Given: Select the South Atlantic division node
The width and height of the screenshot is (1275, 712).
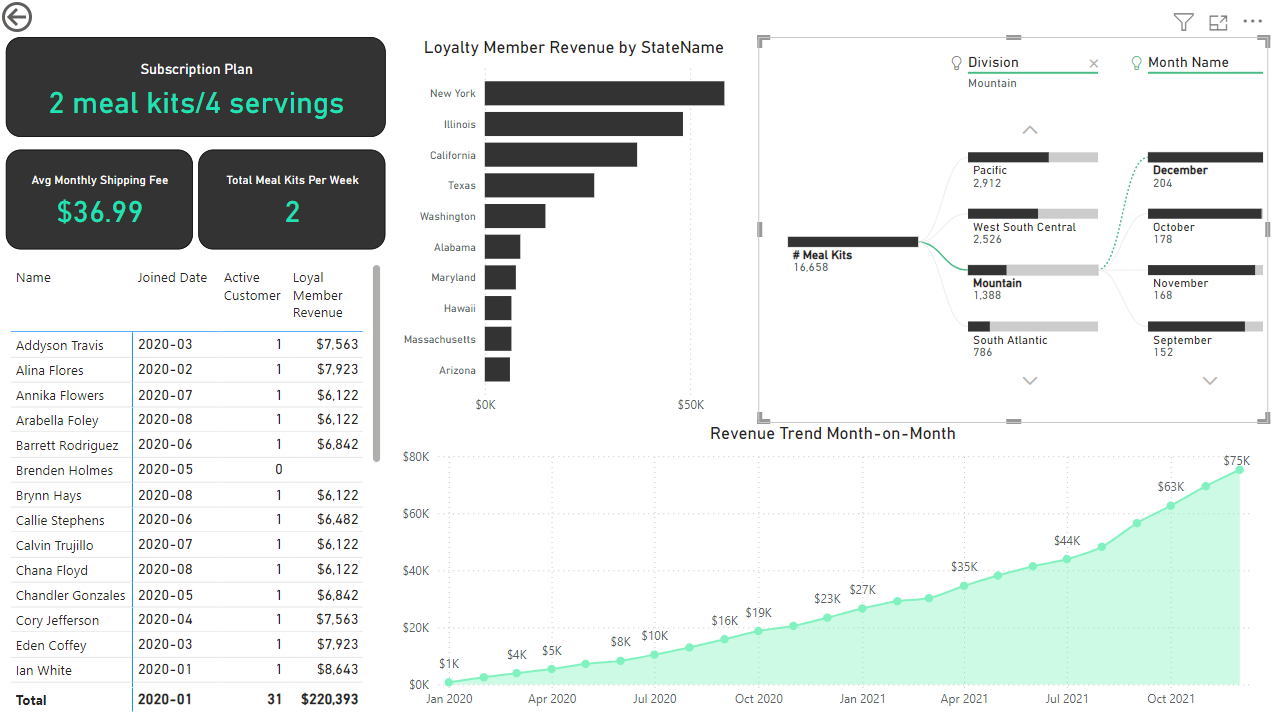Looking at the screenshot, I should click(x=1032, y=327).
